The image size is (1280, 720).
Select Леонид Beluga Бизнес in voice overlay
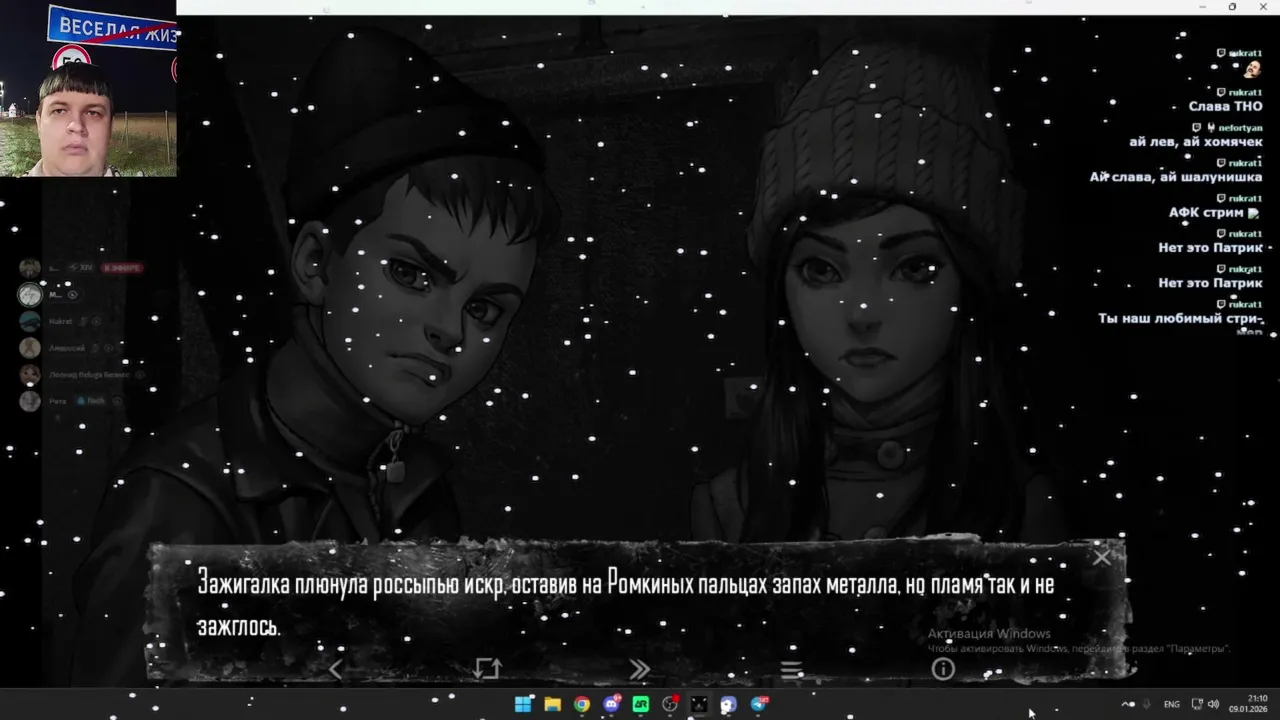[x=82, y=375]
